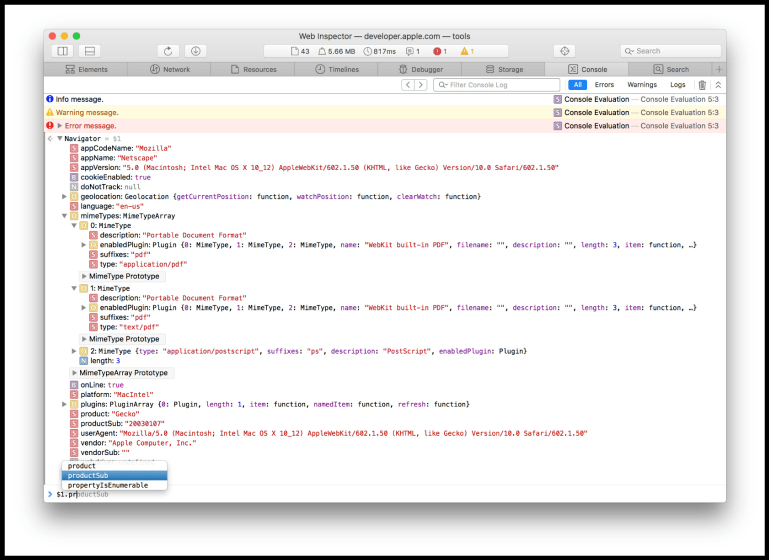Open the Debugger tab

pyautogui.click(x=420, y=69)
